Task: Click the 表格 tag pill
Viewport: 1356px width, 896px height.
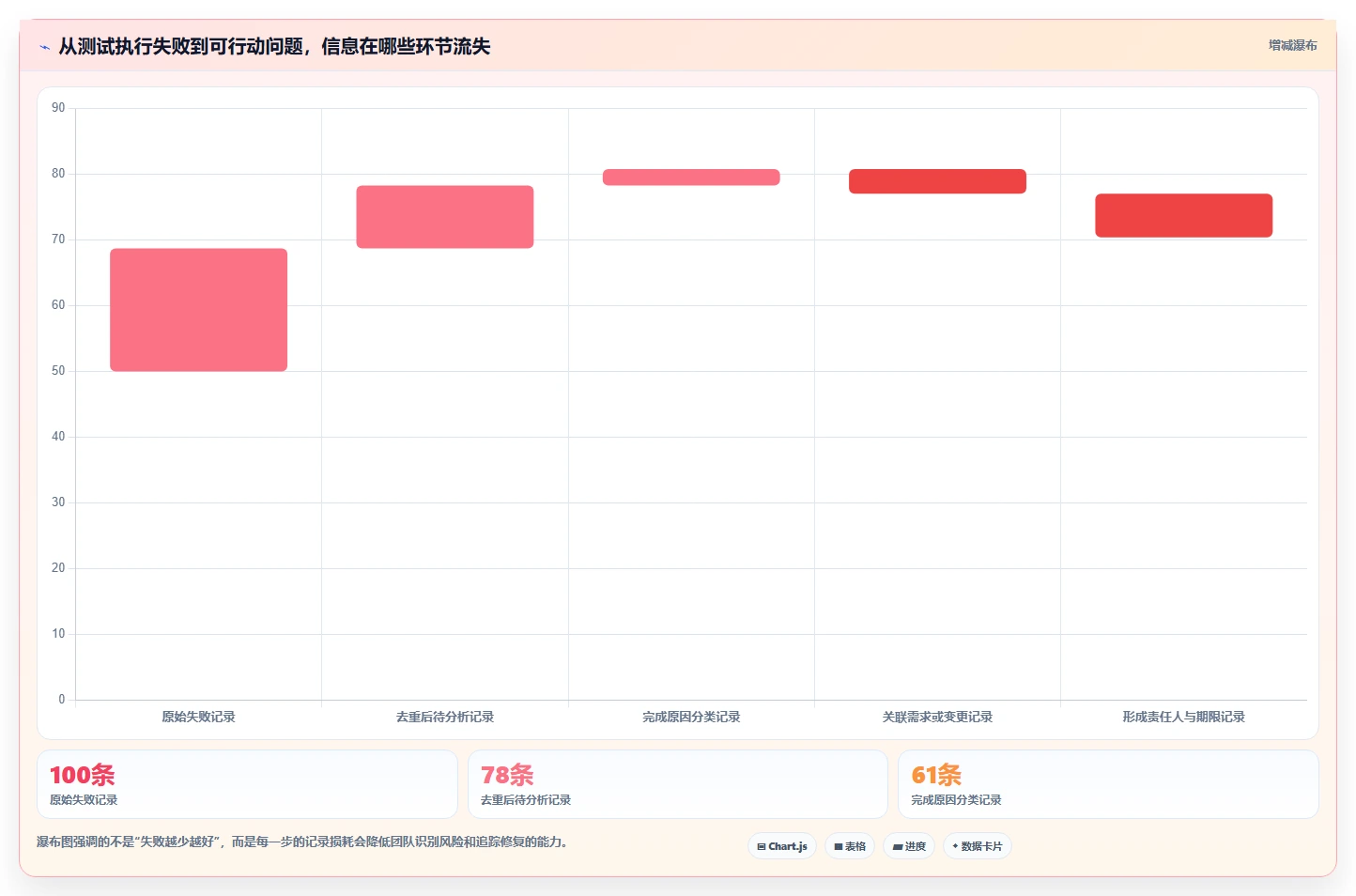Action: click(850, 846)
